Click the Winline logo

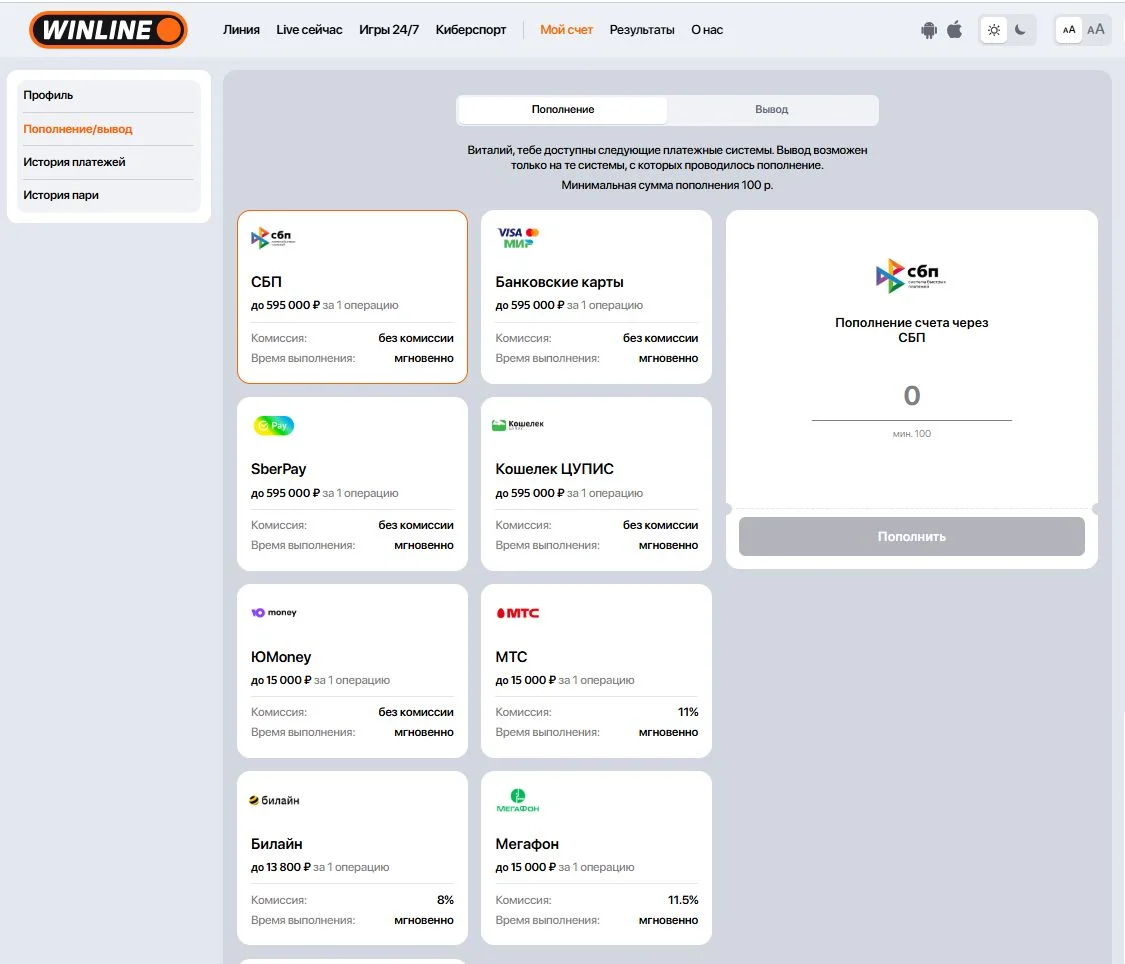click(108, 30)
